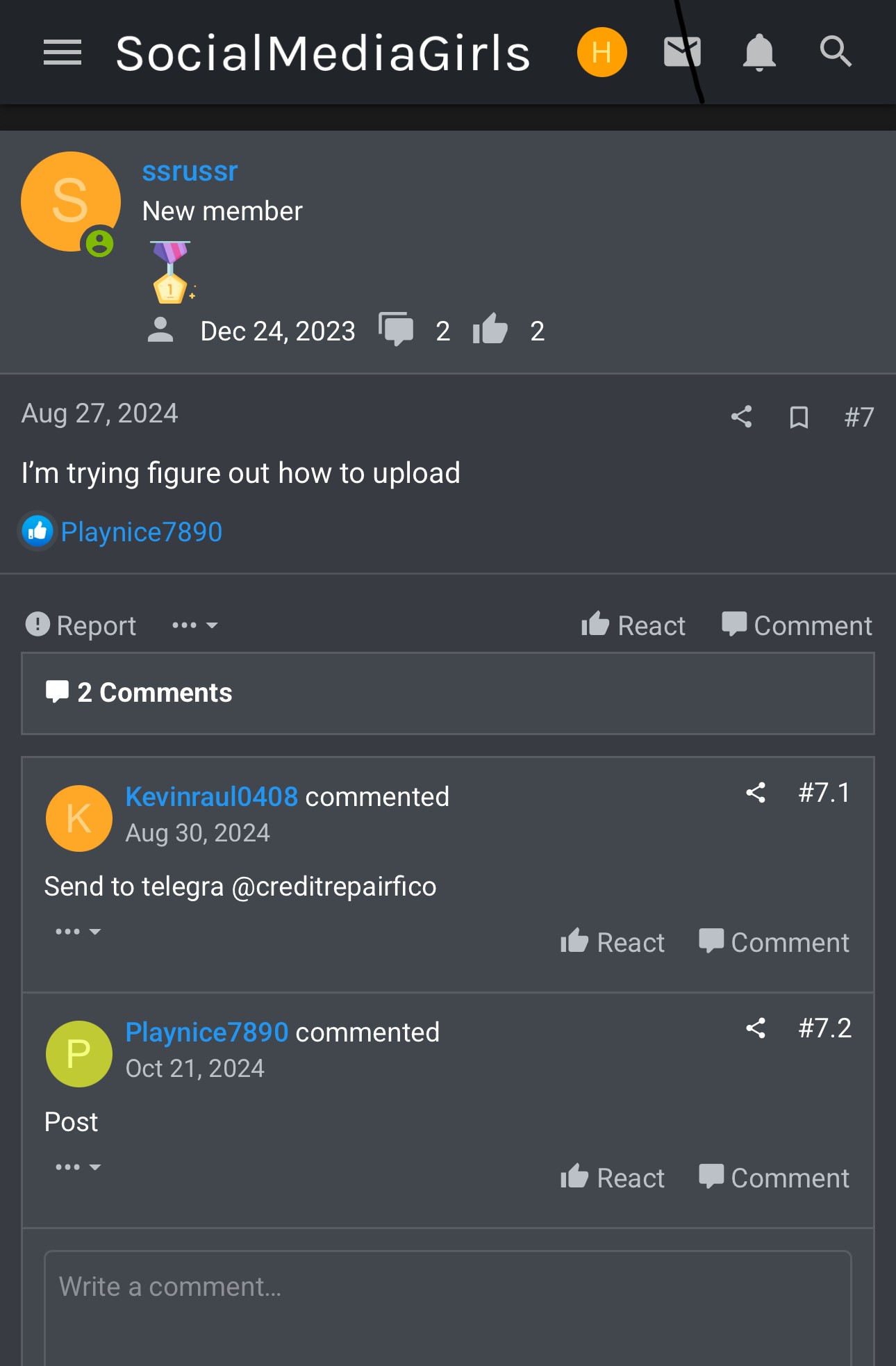Image resolution: width=896 pixels, height=1366 pixels.
Task: Open the hamburger navigation menu
Action: (63, 53)
